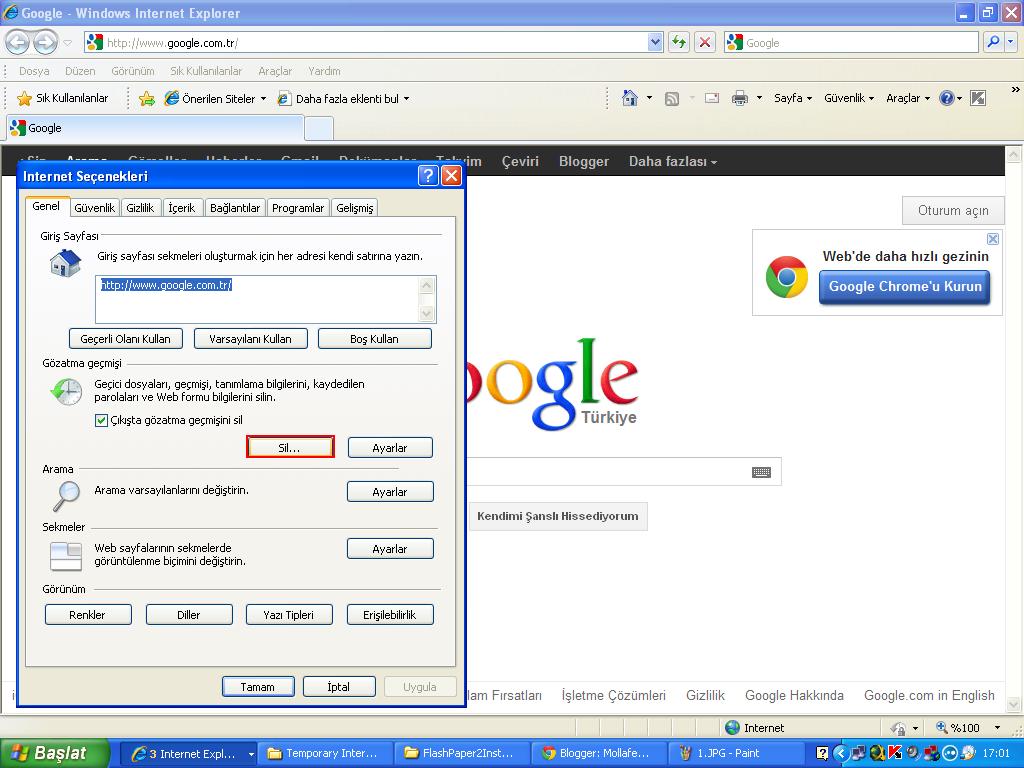Viewport: 1024px width, 768px height.
Task: Click Ayarlar button in Arama section
Action: (x=390, y=492)
